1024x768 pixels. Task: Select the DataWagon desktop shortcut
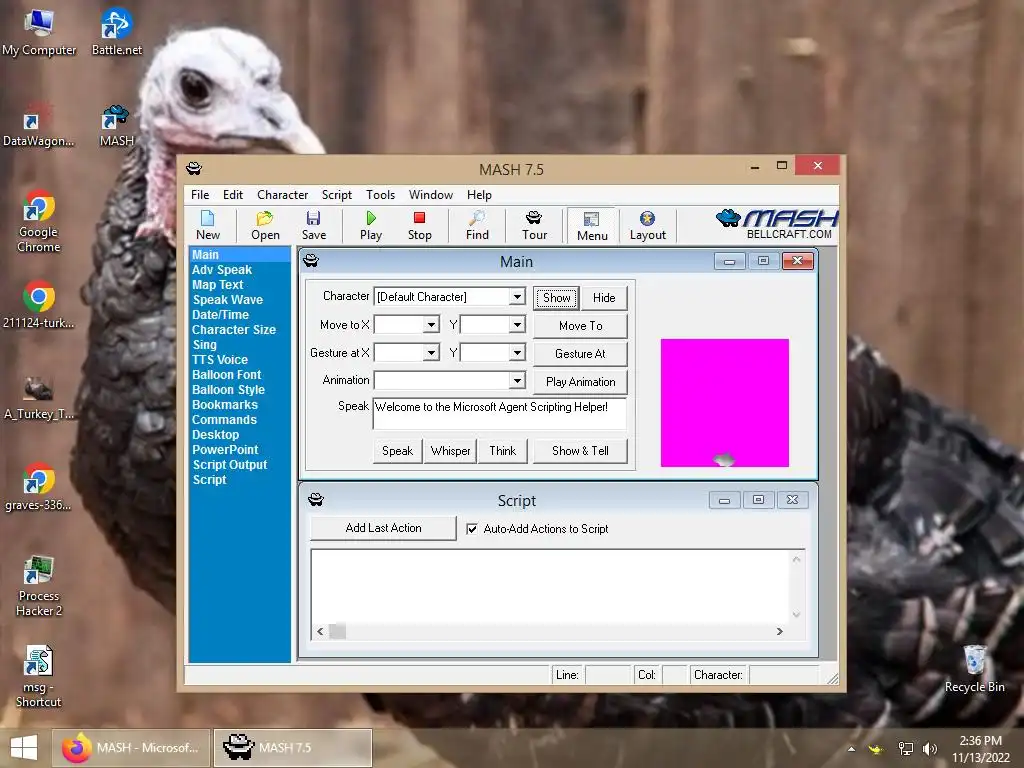pos(38,124)
